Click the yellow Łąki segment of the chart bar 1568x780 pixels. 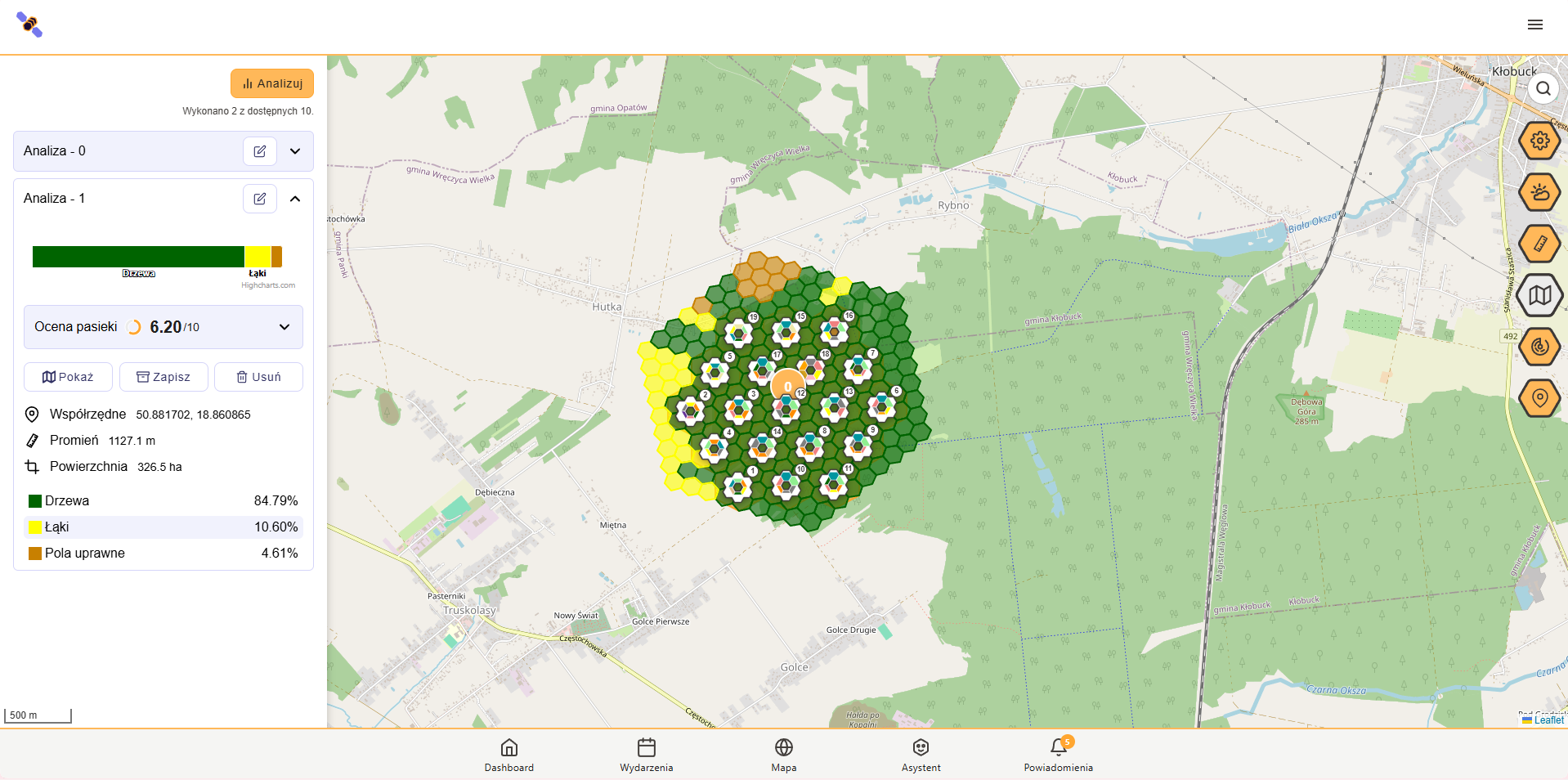point(258,257)
